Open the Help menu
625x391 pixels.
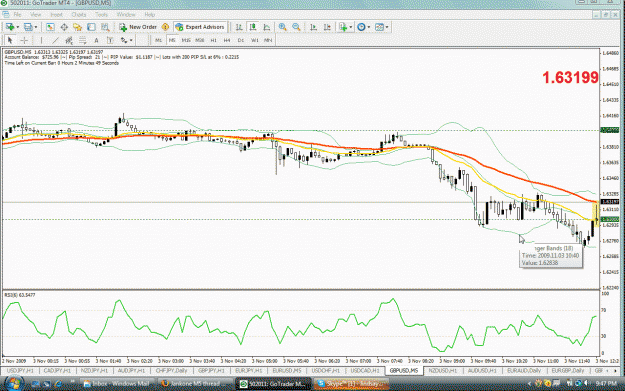[149, 14]
